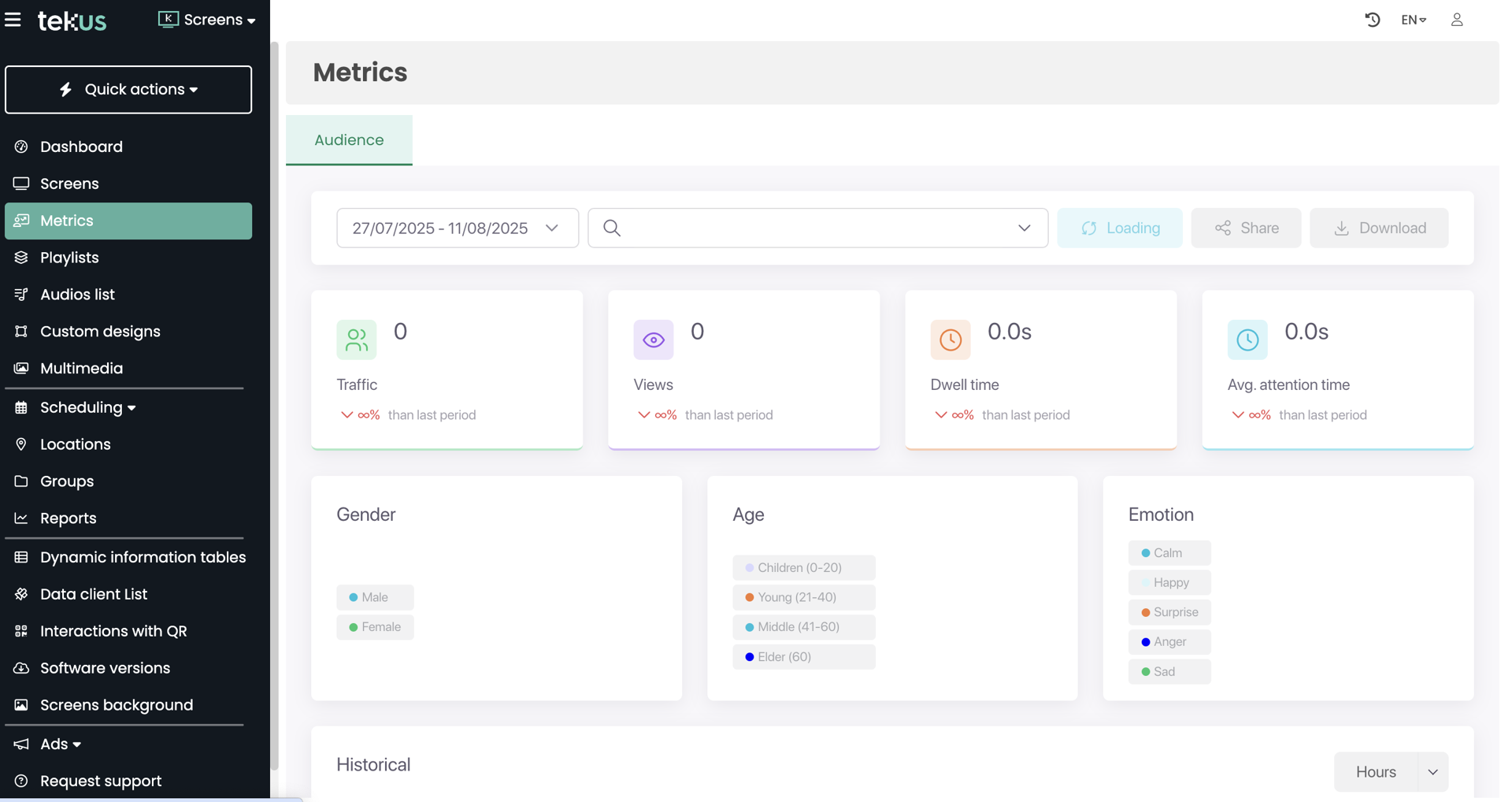Click the Views eye icon
The height and width of the screenshot is (802, 1512).
pyautogui.click(x=653, y=340)
